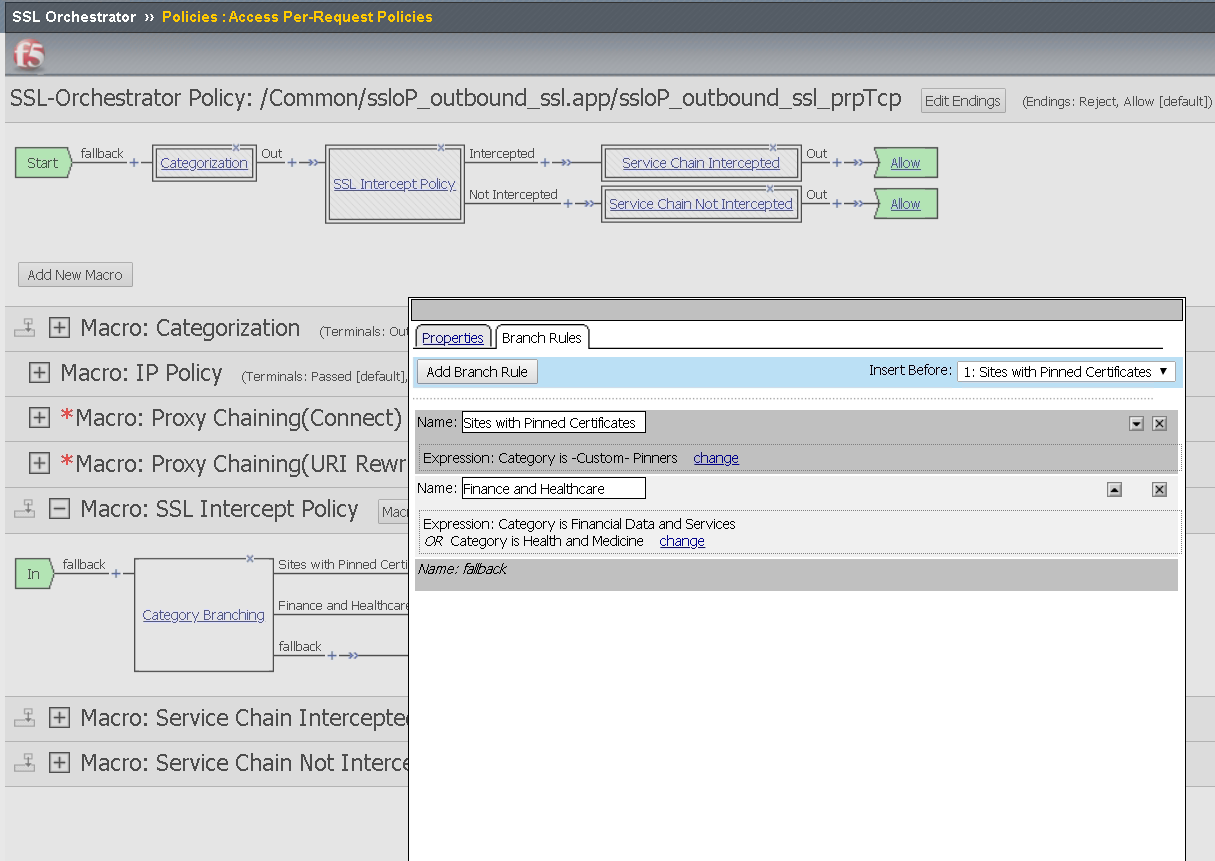The height and width of the screenshot is (861, 1215).
Task: Move Finance and Healthcare rule up
Action: [x=1114, y=490]
